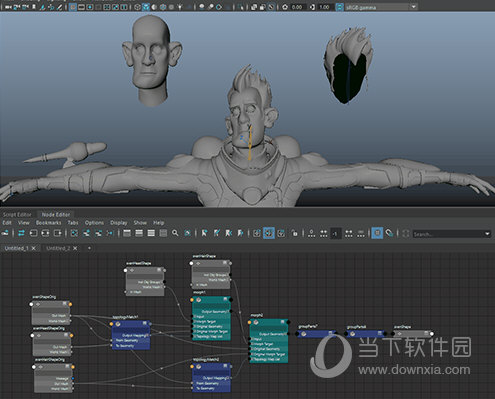Click the lock icon in Node Editor toolbar

click(x=294, y=233)
